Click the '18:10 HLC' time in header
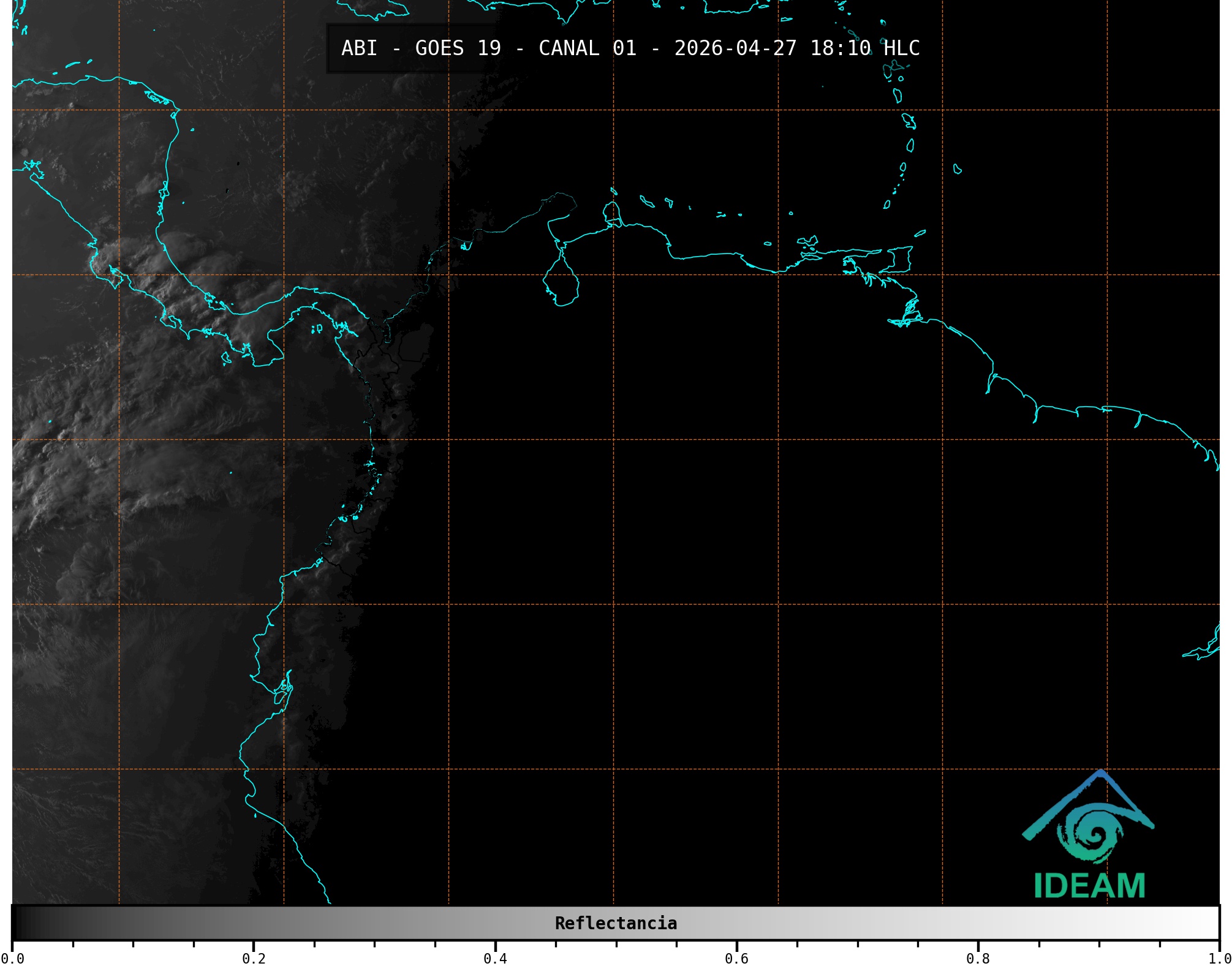Image resolution: width=1232 pixels, height=966 pixels. point(864,48)
